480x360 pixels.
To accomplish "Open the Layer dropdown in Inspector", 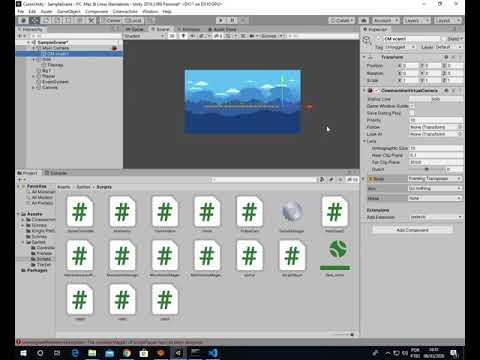I will (448, 47).
